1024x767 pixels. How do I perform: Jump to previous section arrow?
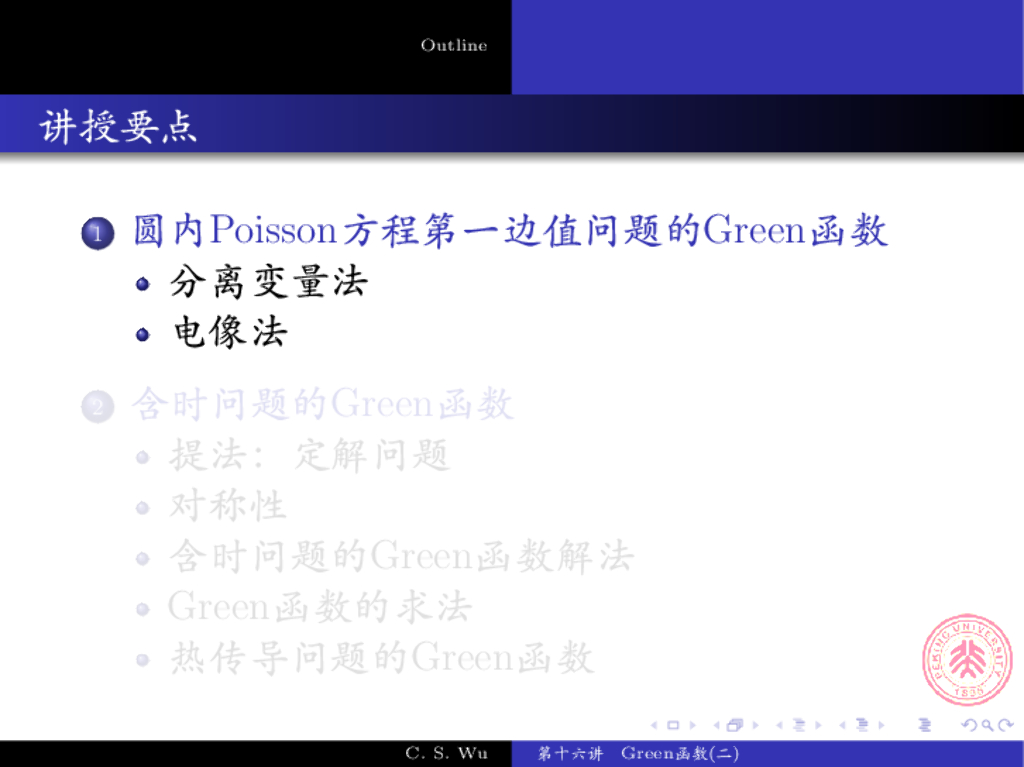click(x=842, y=725)
